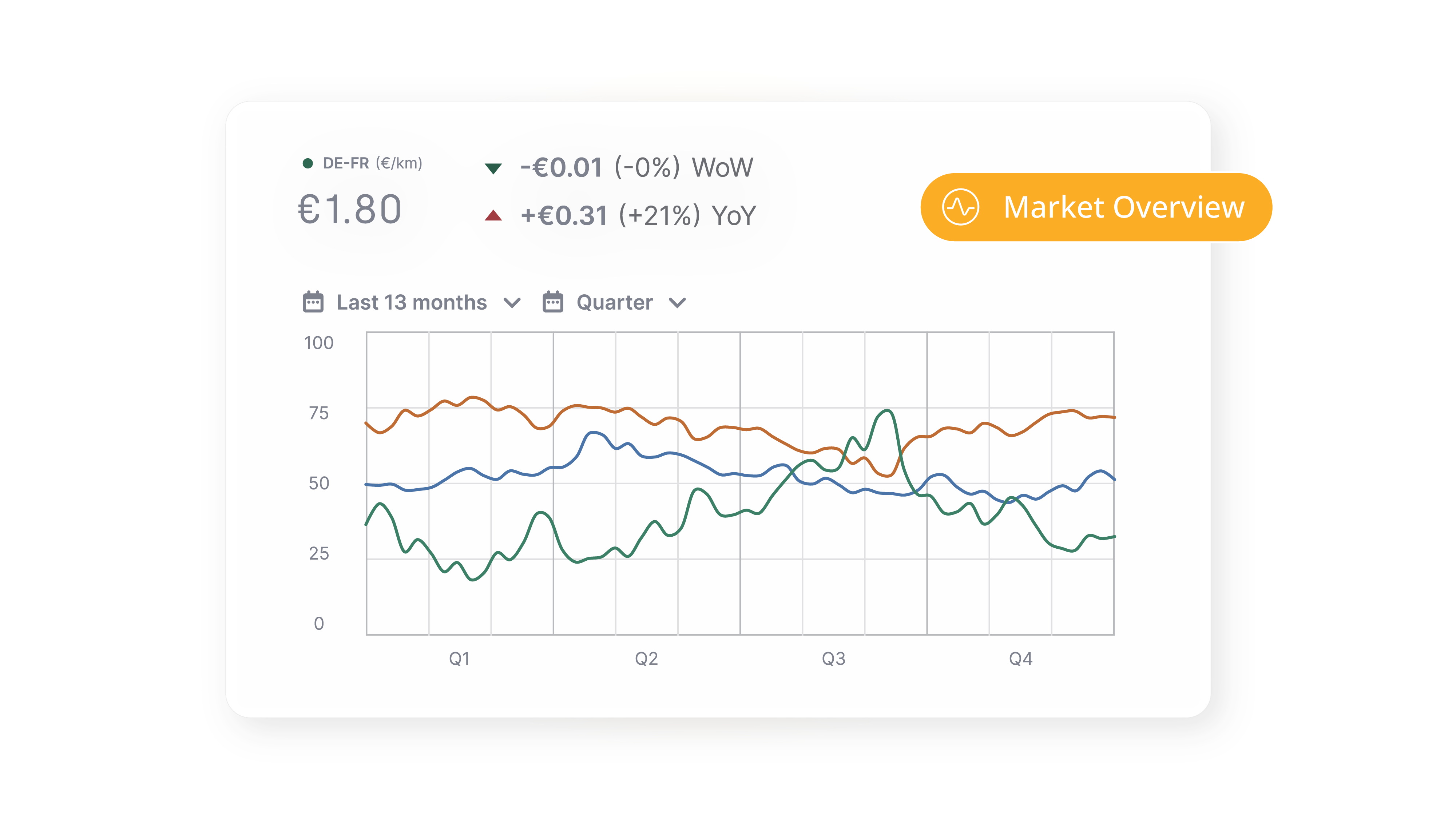Image resolution: width=1456 pixels, height=819 pixels.
Task: Click the calendar icon beside Last 13 months
Action: pyautogui.click(x=314, y=302)
